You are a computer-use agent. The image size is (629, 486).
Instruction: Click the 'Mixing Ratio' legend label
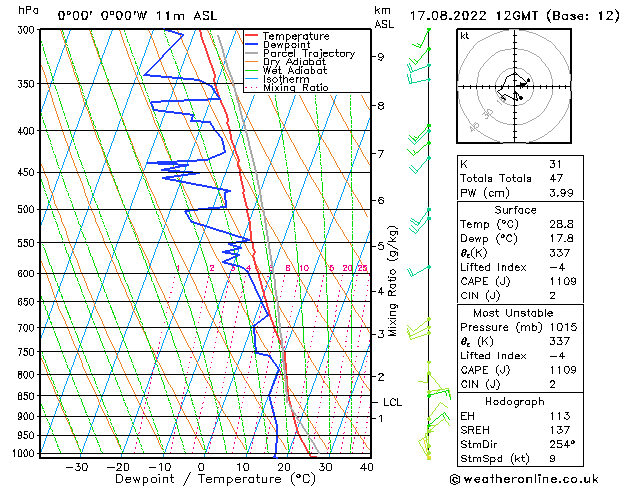tap(296, 87)
